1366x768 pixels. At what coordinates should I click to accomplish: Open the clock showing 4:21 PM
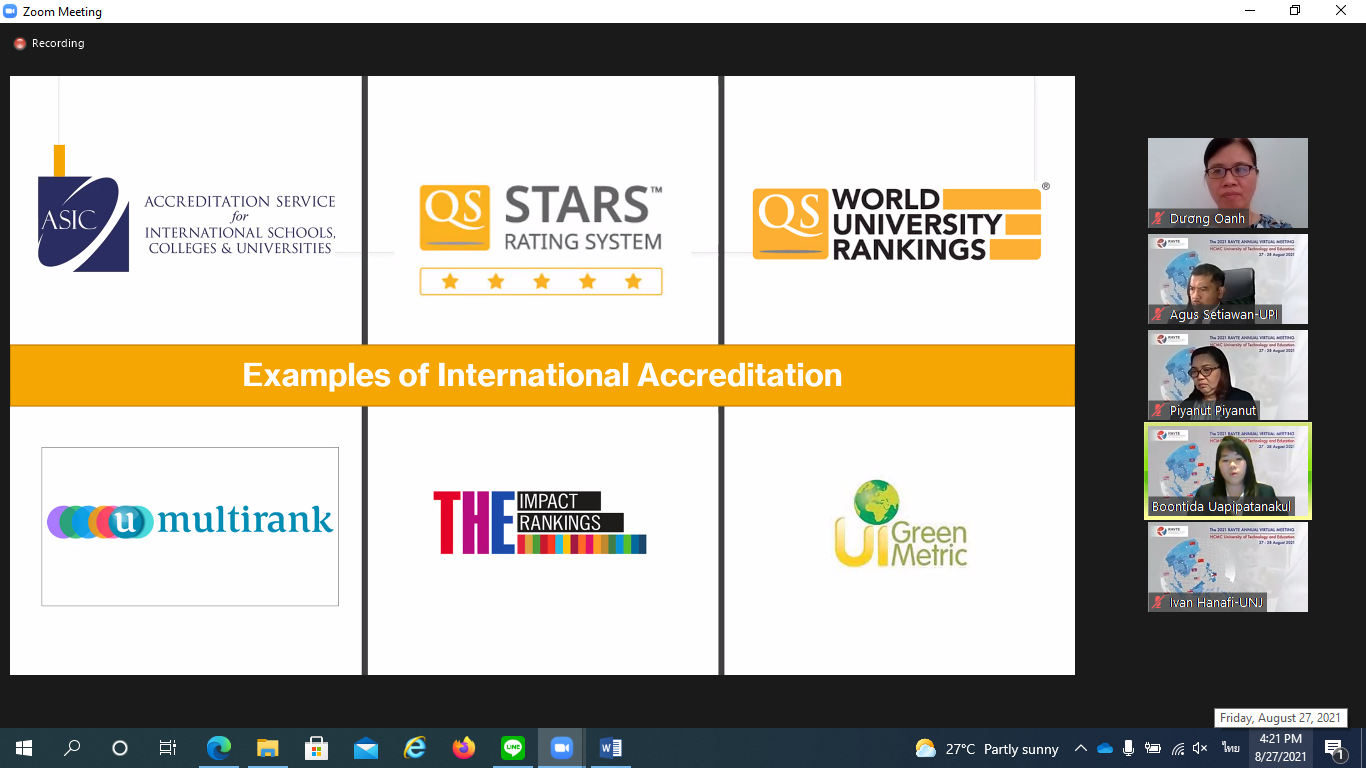1280,748
